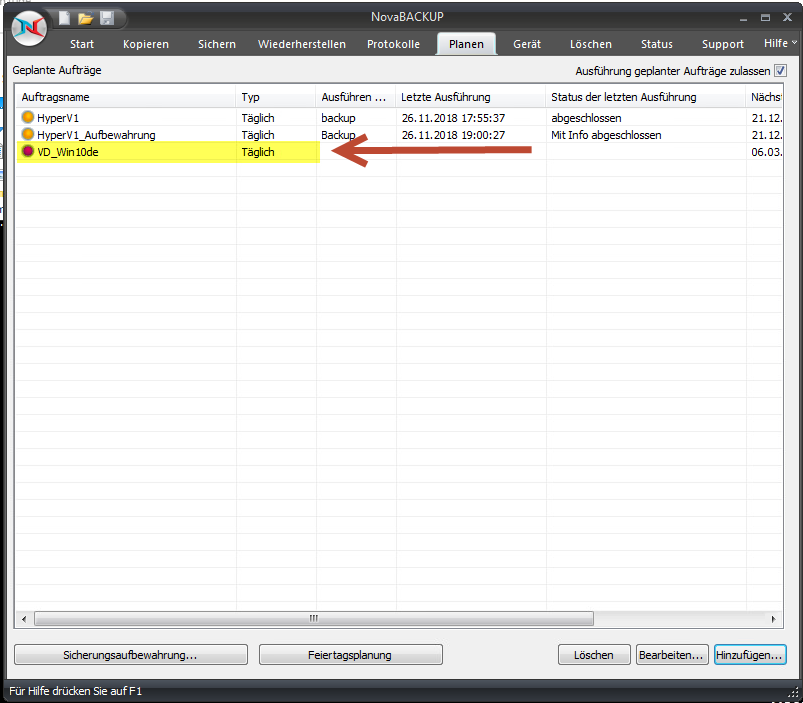Select the HyperV1 job row name
The width and height of the screenshot is (803, 703).
(58, 118)
